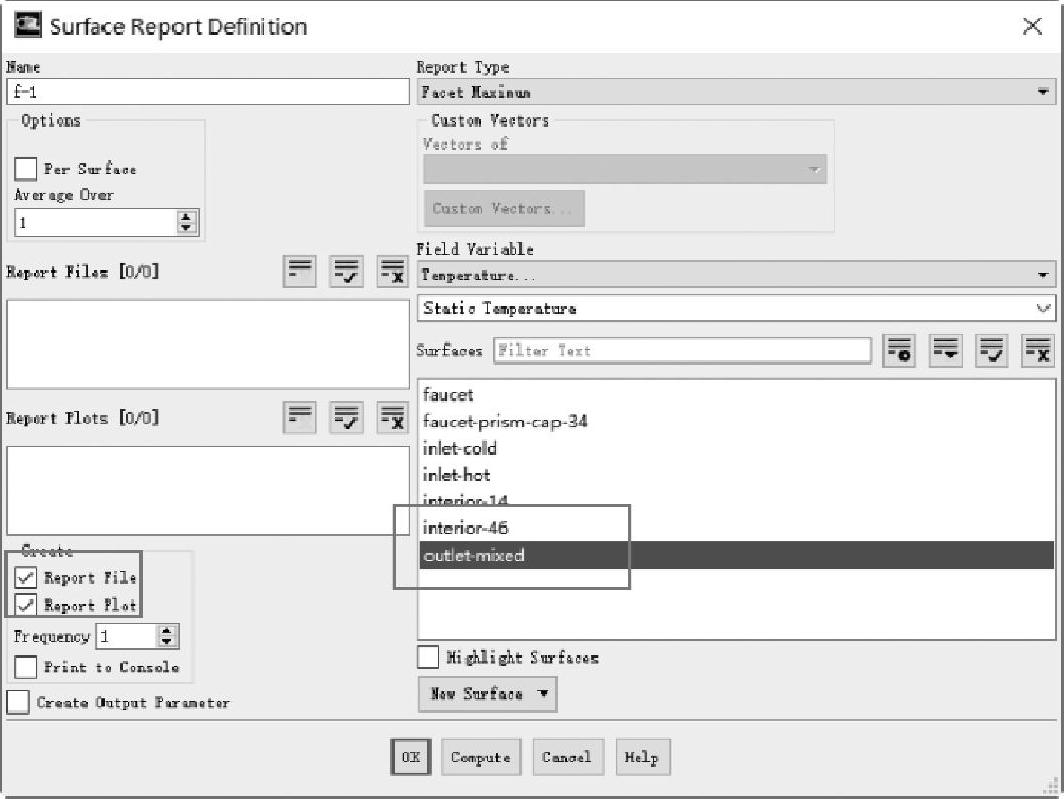Enable the Per Surface checkbox

coord(26,169)
